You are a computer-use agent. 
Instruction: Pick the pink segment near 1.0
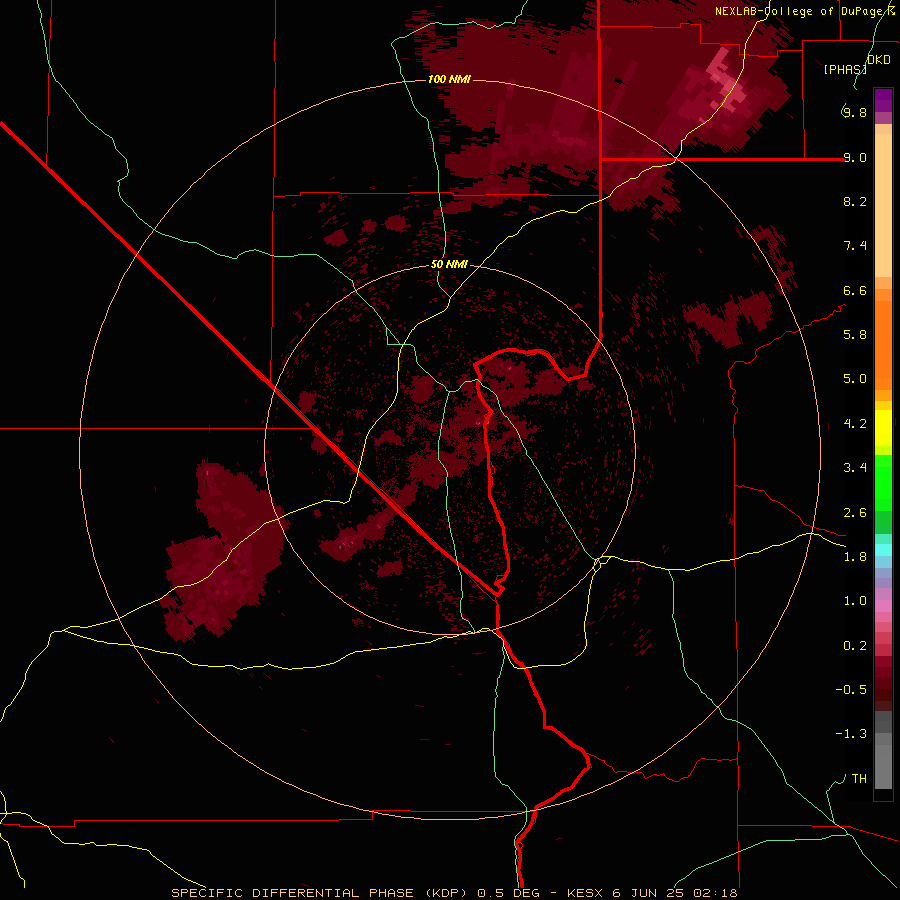pyautogui.click(x=883, y=606)
